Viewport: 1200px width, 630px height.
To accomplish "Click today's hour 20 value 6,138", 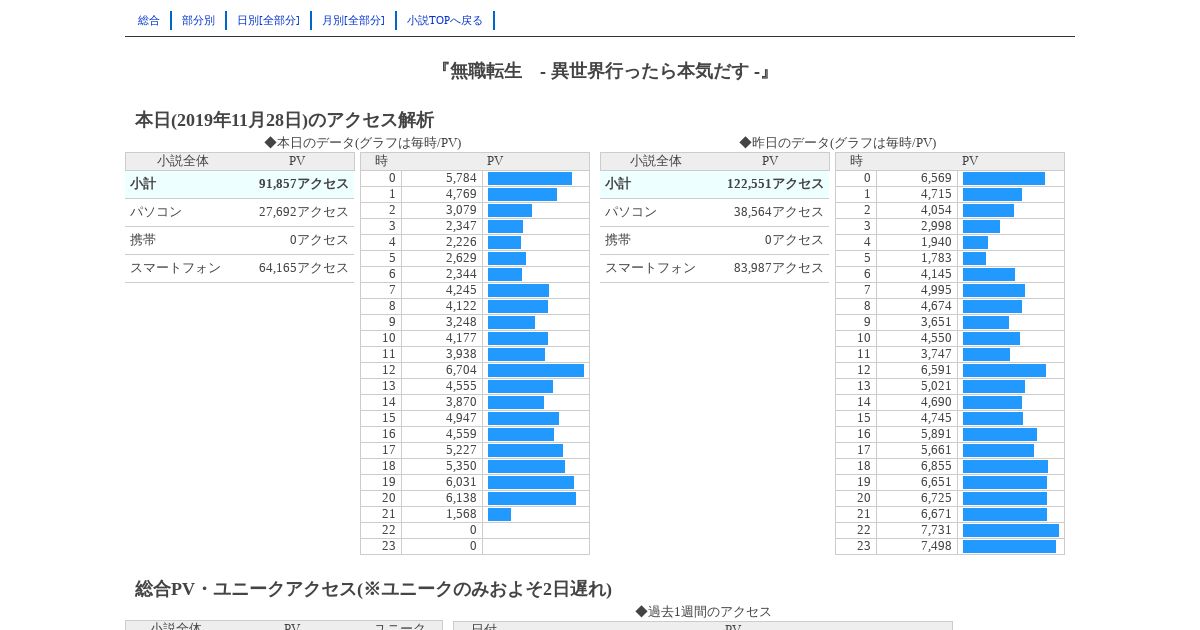I will (461, 498).
